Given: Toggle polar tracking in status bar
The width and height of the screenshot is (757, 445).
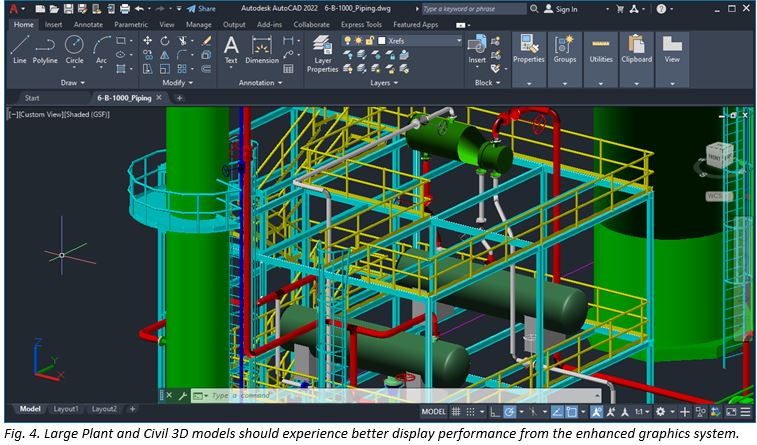Looking at the screenshot, I should pos(509,412).
